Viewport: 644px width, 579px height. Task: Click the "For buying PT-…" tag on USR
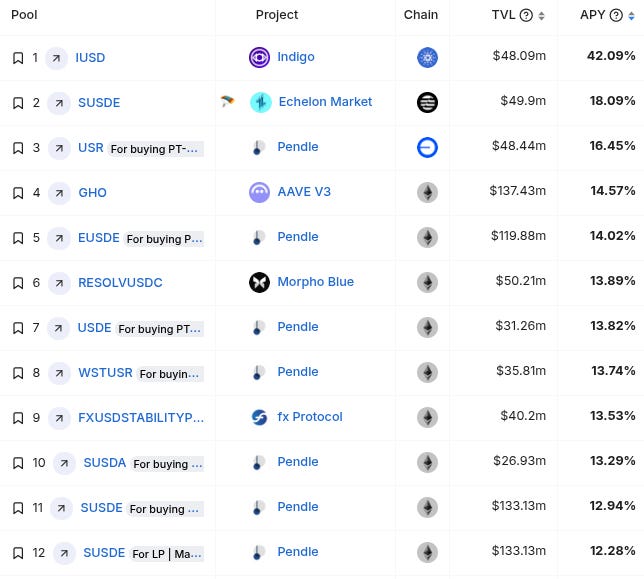155,149
